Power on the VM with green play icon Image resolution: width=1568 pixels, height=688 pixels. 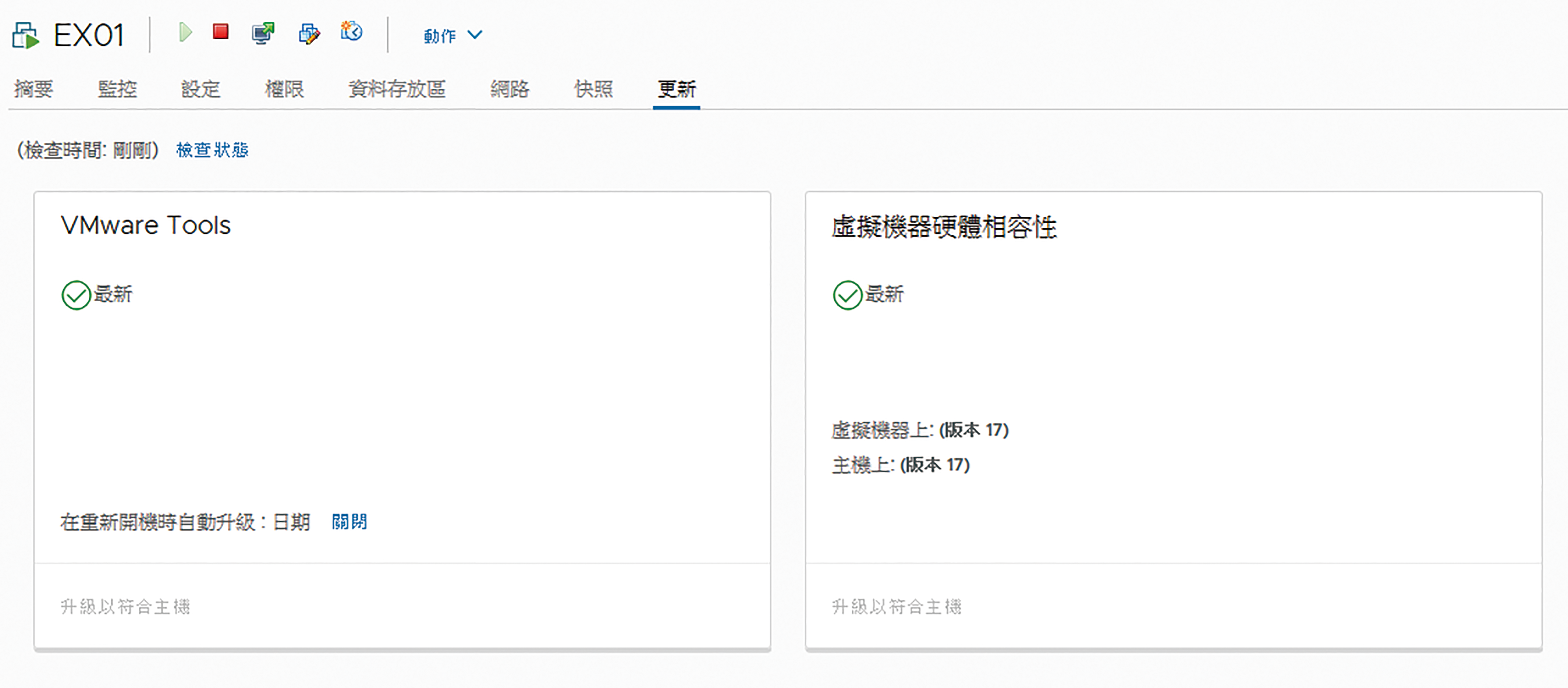[x=185, y=32]
